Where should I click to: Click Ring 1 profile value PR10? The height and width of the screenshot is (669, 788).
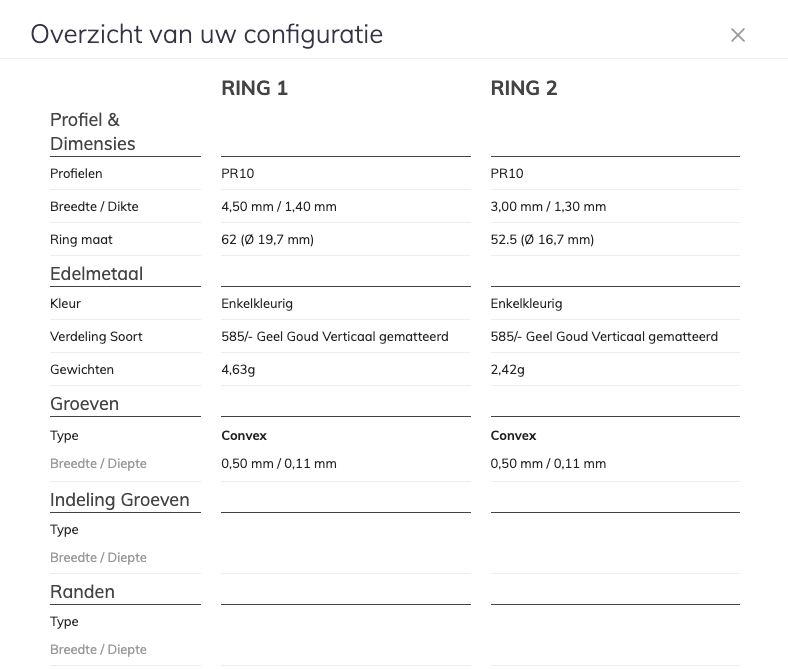pos(238,174)
